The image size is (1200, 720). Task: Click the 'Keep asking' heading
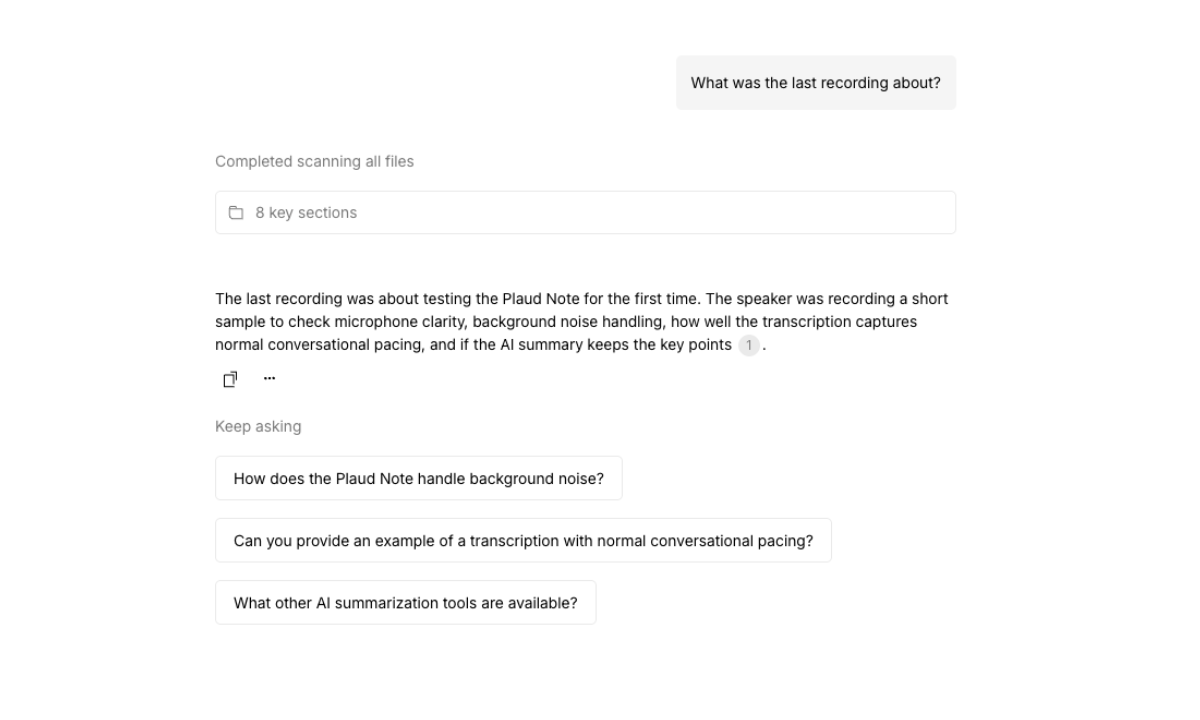click(x=258, y=427)
